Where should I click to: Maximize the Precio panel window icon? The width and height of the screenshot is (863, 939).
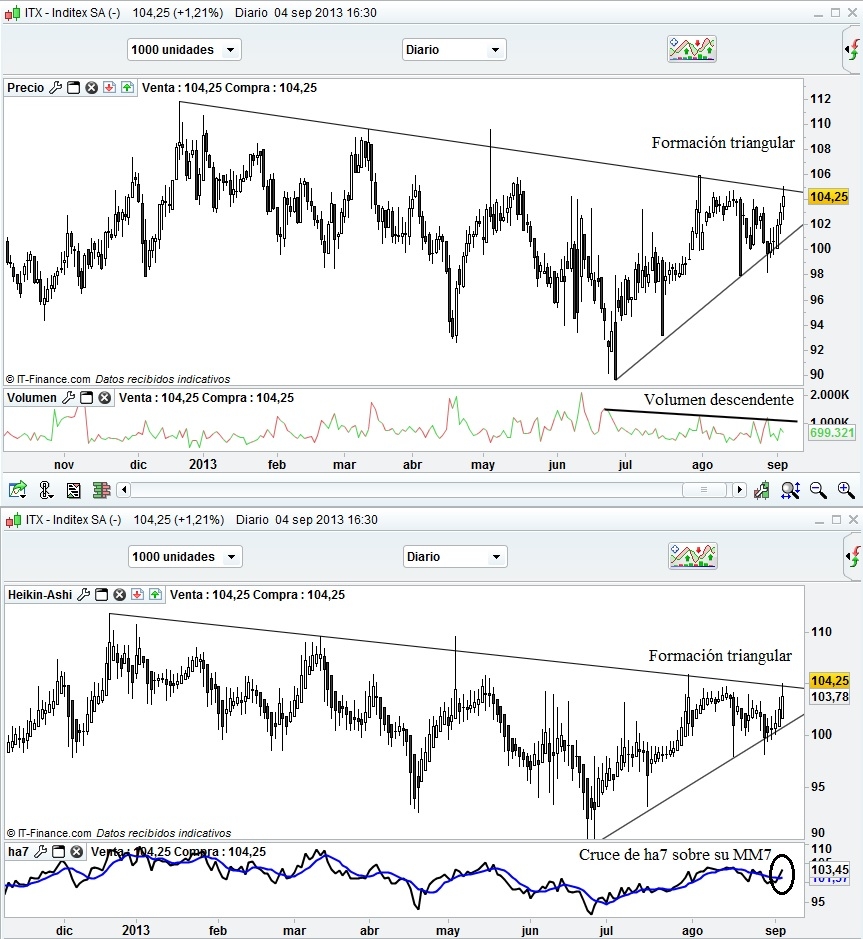click(73, 88)
